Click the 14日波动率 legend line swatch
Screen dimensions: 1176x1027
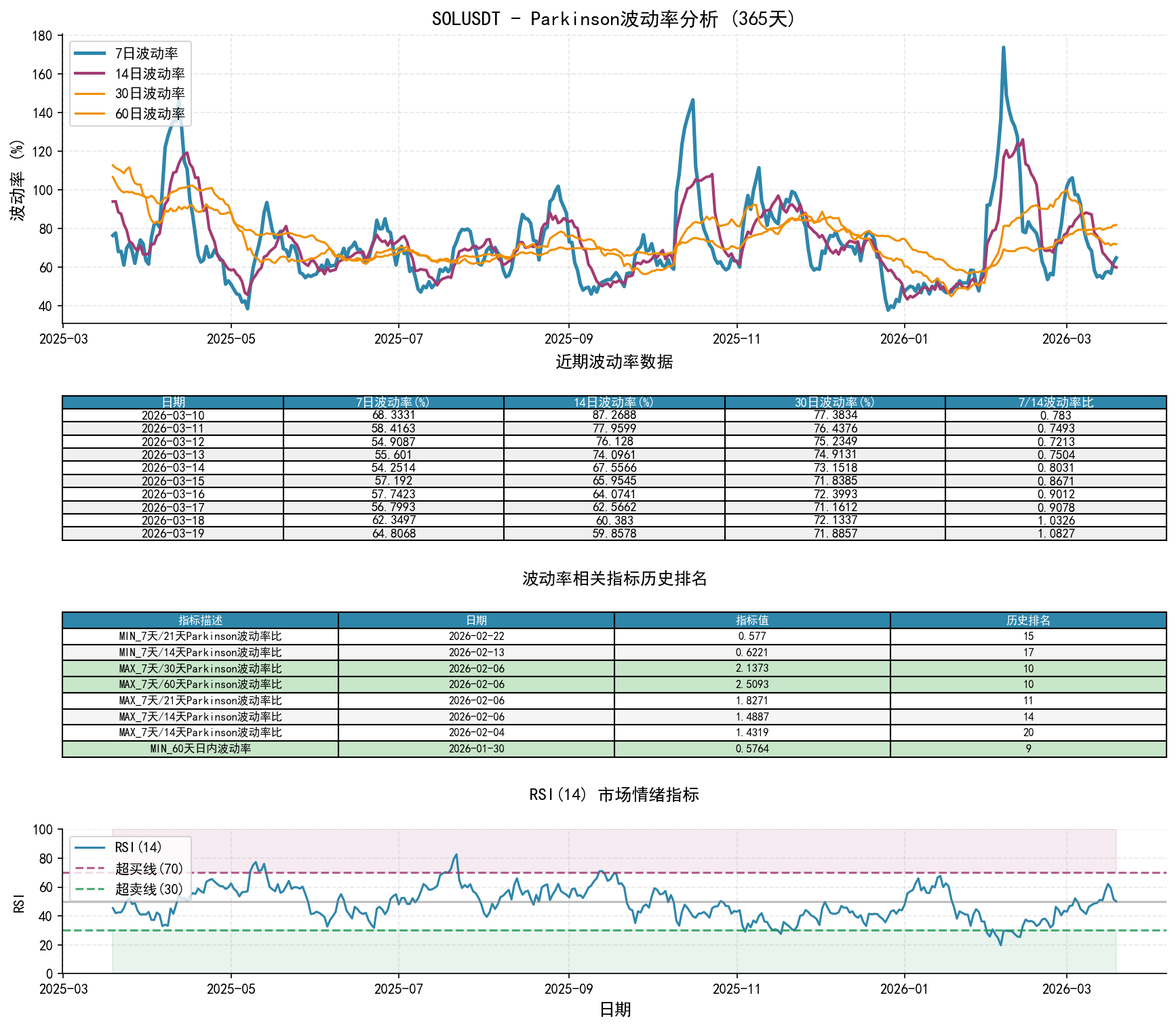click(x=90, y=74)
